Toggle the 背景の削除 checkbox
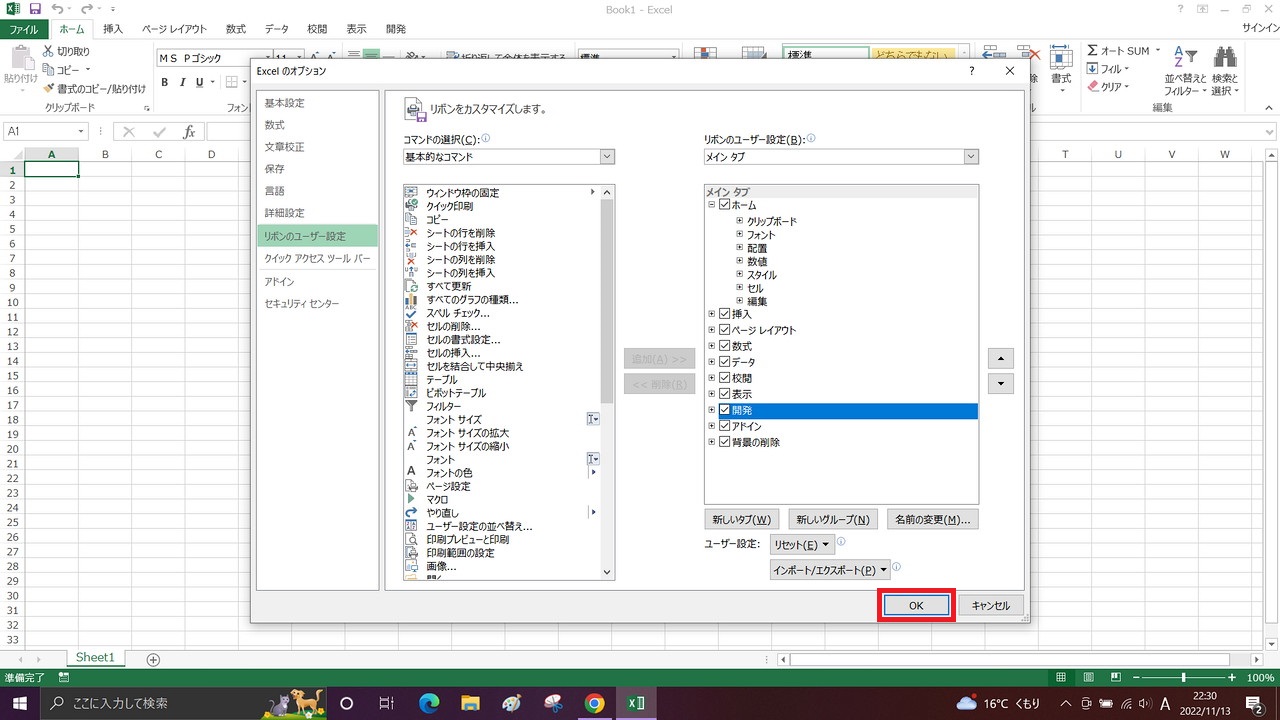 (725, 442)
